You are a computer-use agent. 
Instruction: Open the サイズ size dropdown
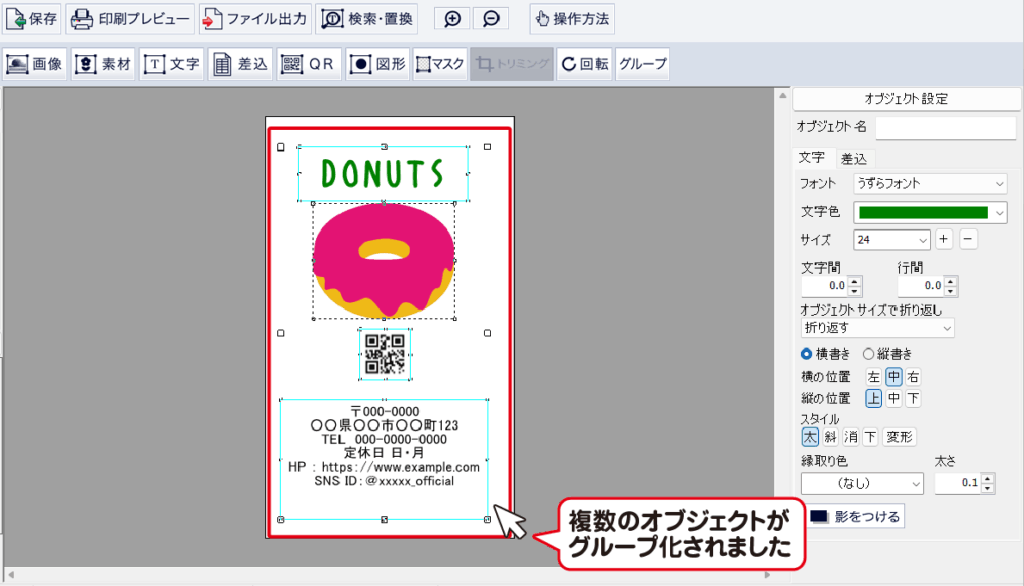coord(892,239)
